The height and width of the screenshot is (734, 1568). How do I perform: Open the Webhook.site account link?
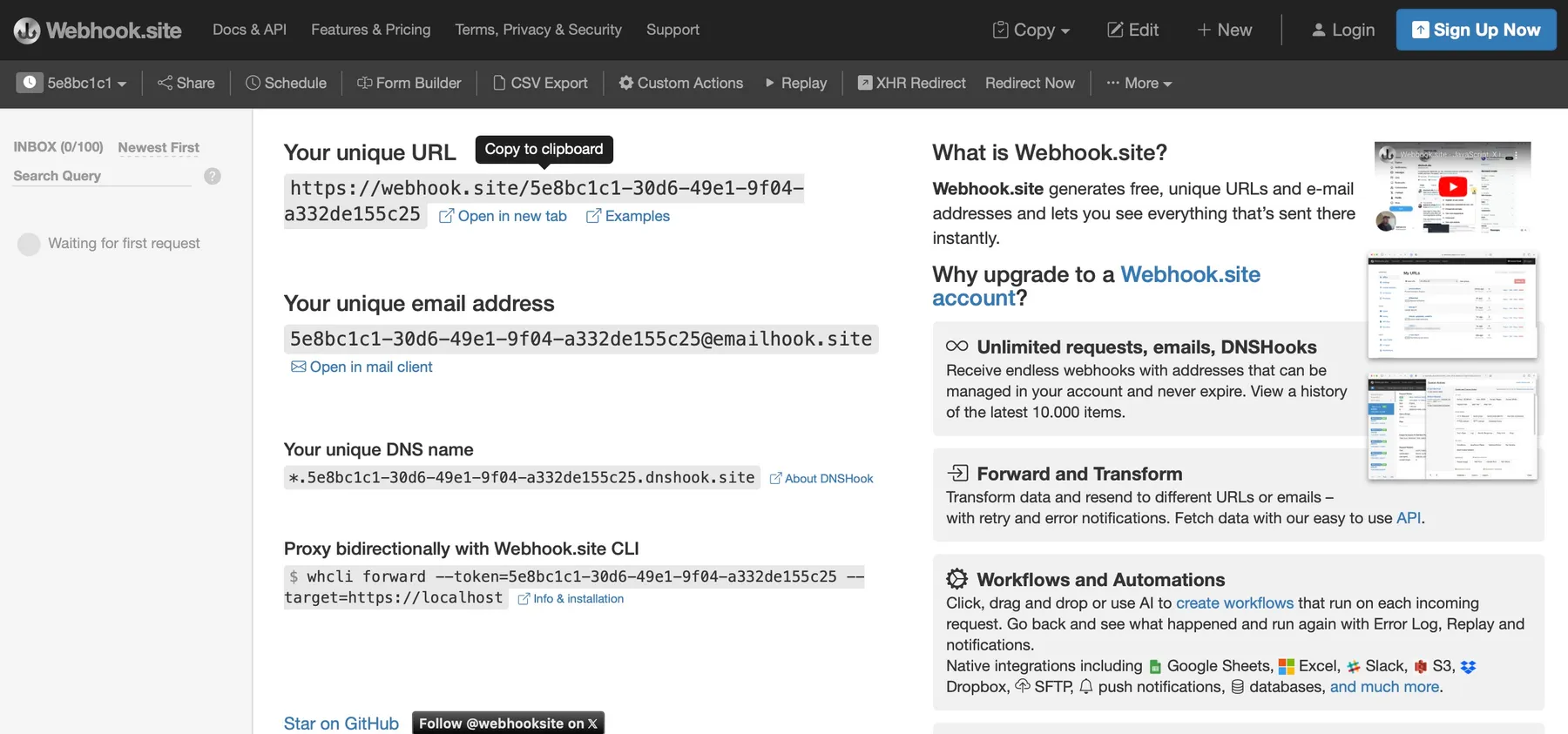(1096, 286)
